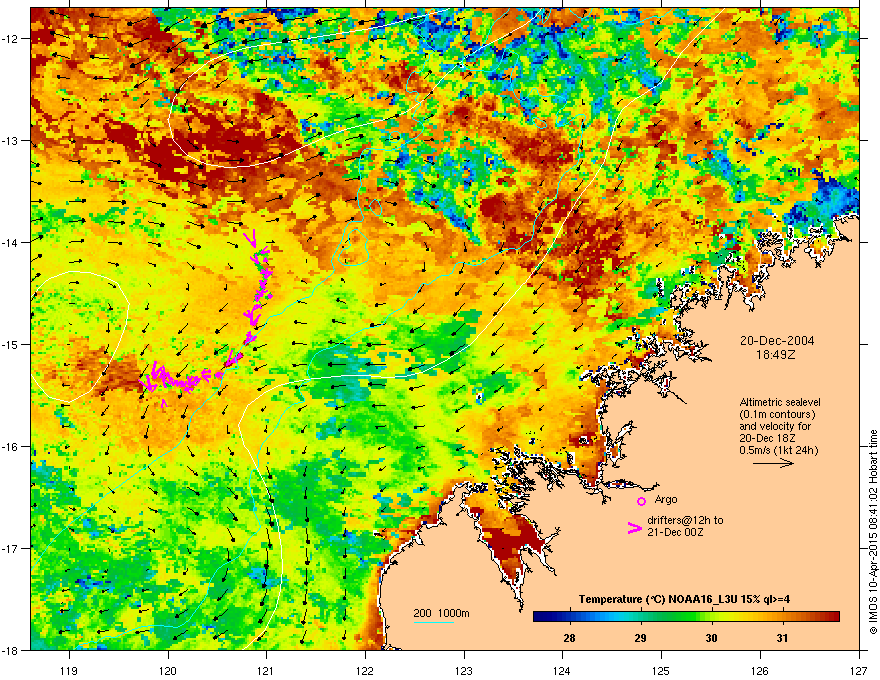Click the '-17' latitude axis label
This screenshot has height=680, width=880.
10,548
